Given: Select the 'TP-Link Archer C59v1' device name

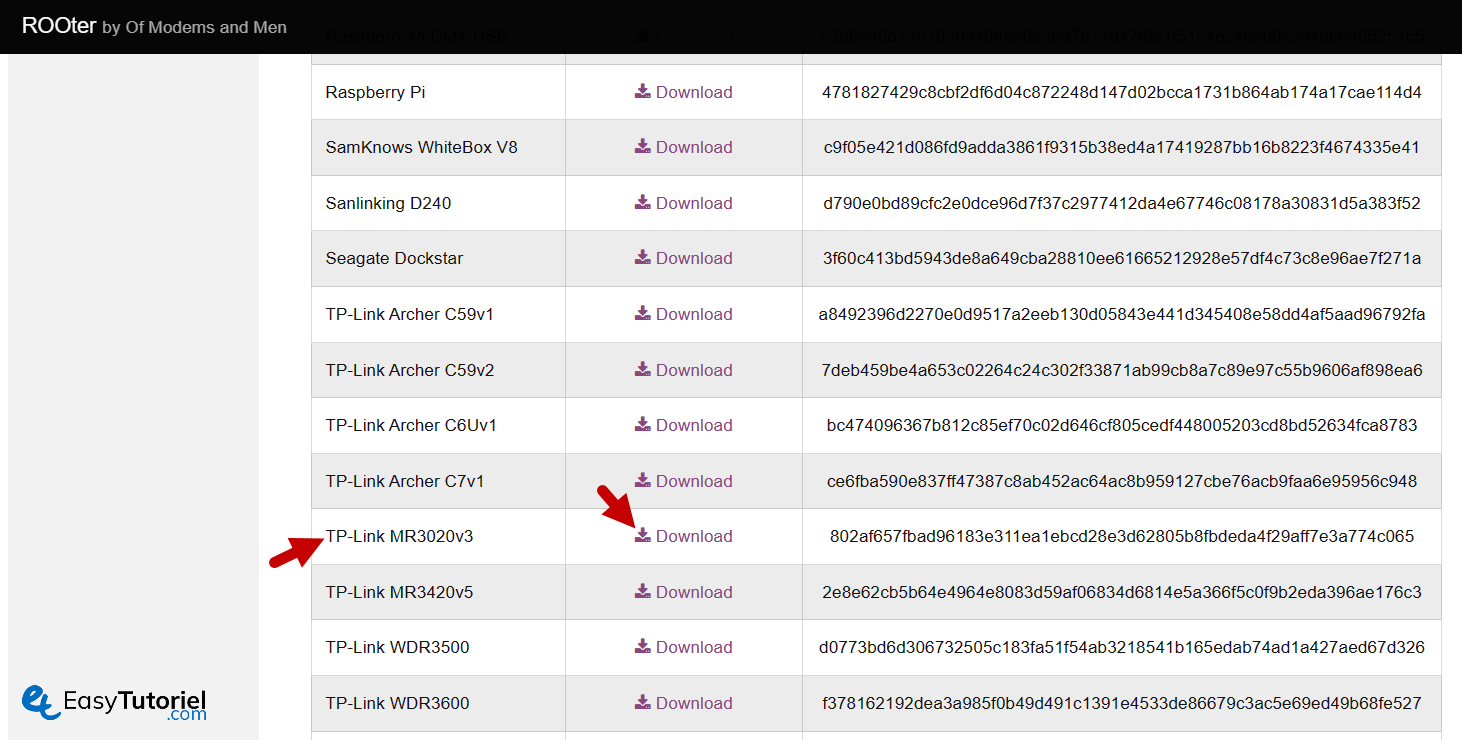Looking at the screenshot, I should [x=410, y=314].
